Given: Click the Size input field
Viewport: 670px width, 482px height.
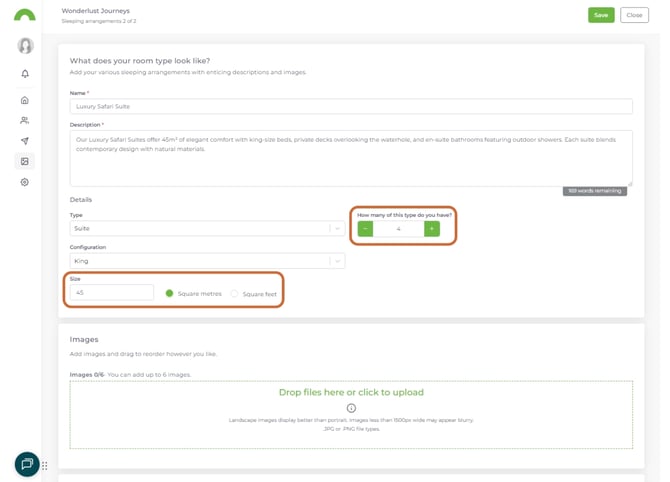Looking at the screenshot, I should pyautogui.click(x=112, y=293).
